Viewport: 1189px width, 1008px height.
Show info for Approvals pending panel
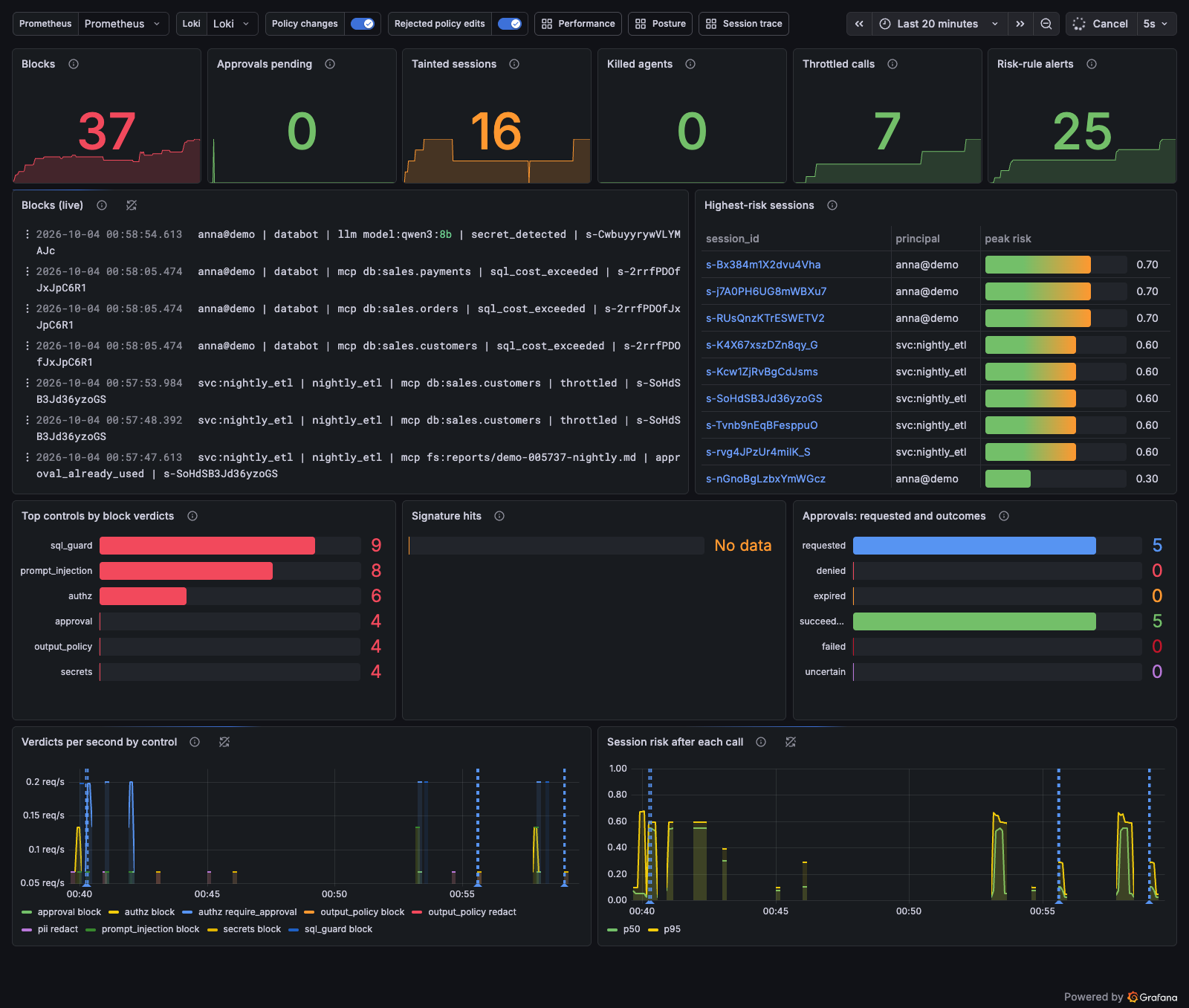point(330,64)
